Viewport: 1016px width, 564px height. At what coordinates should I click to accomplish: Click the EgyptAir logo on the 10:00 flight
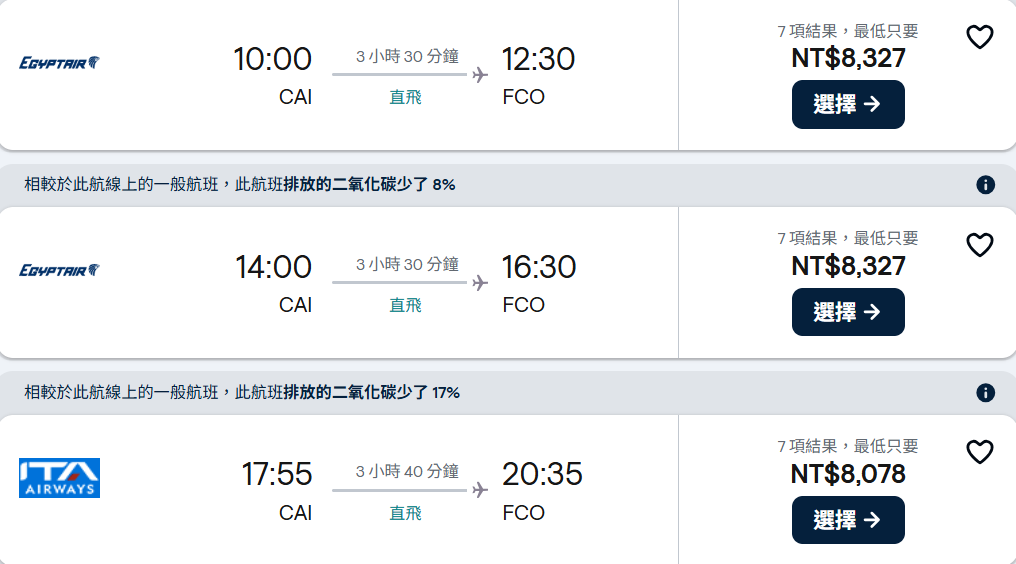tap(60, 63)
